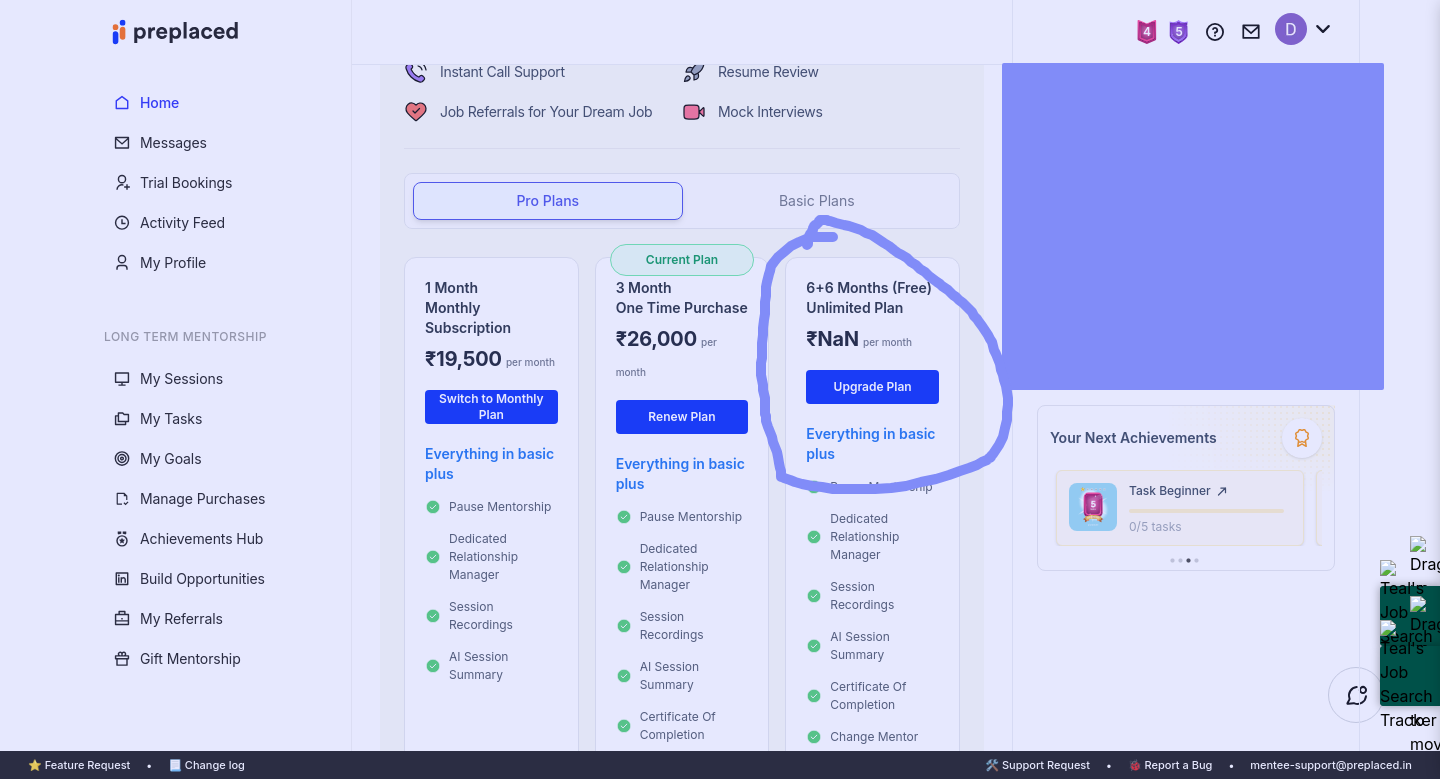Click the Renew Plan button
This screenshot has width=1440, height=779.
682,417
